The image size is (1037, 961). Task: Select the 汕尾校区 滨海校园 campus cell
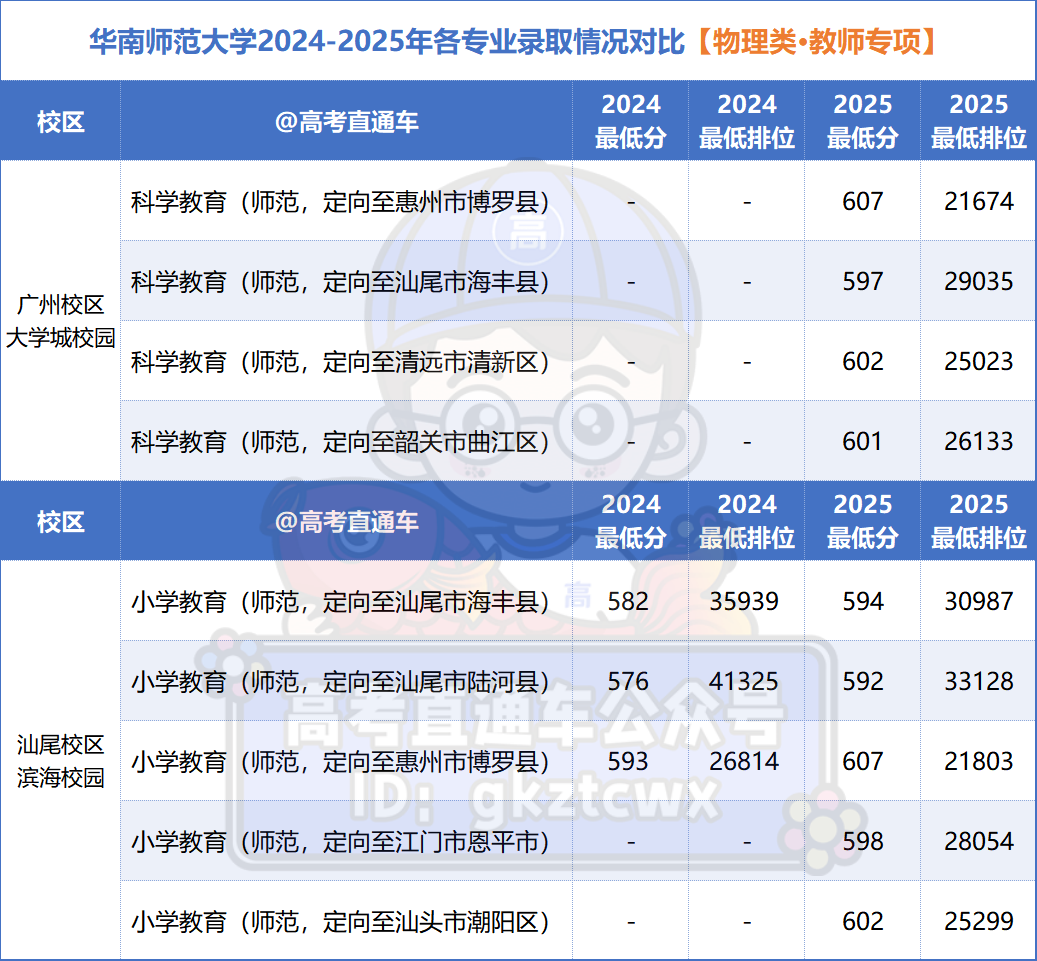click(x=60, y=761)
